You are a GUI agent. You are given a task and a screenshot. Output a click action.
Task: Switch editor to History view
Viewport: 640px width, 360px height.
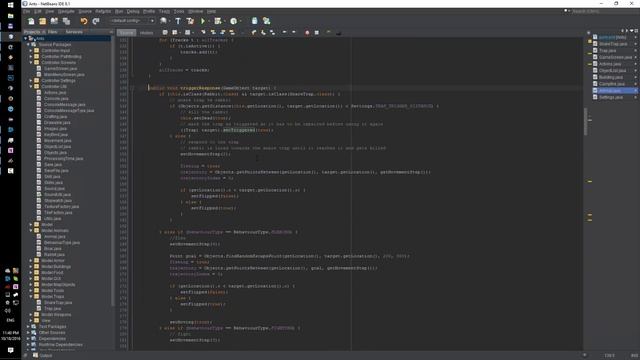tap(147, 33)
